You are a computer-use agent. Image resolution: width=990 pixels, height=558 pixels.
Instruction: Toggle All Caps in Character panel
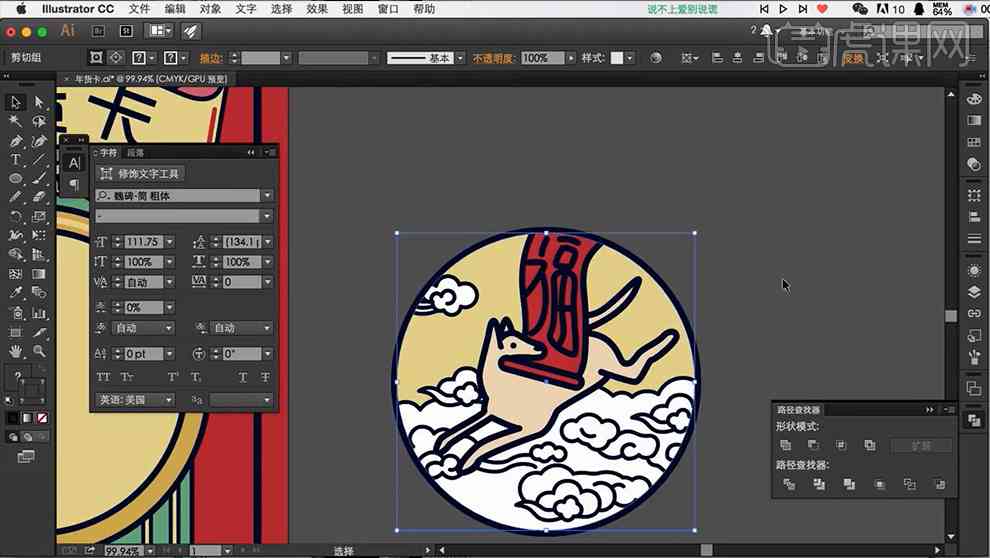click(104, 377)
